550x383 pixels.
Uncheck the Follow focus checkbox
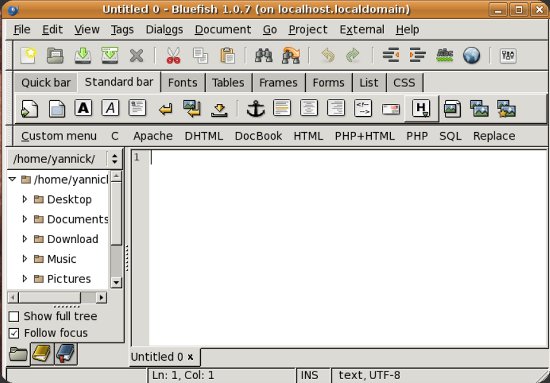coord(14,333)
